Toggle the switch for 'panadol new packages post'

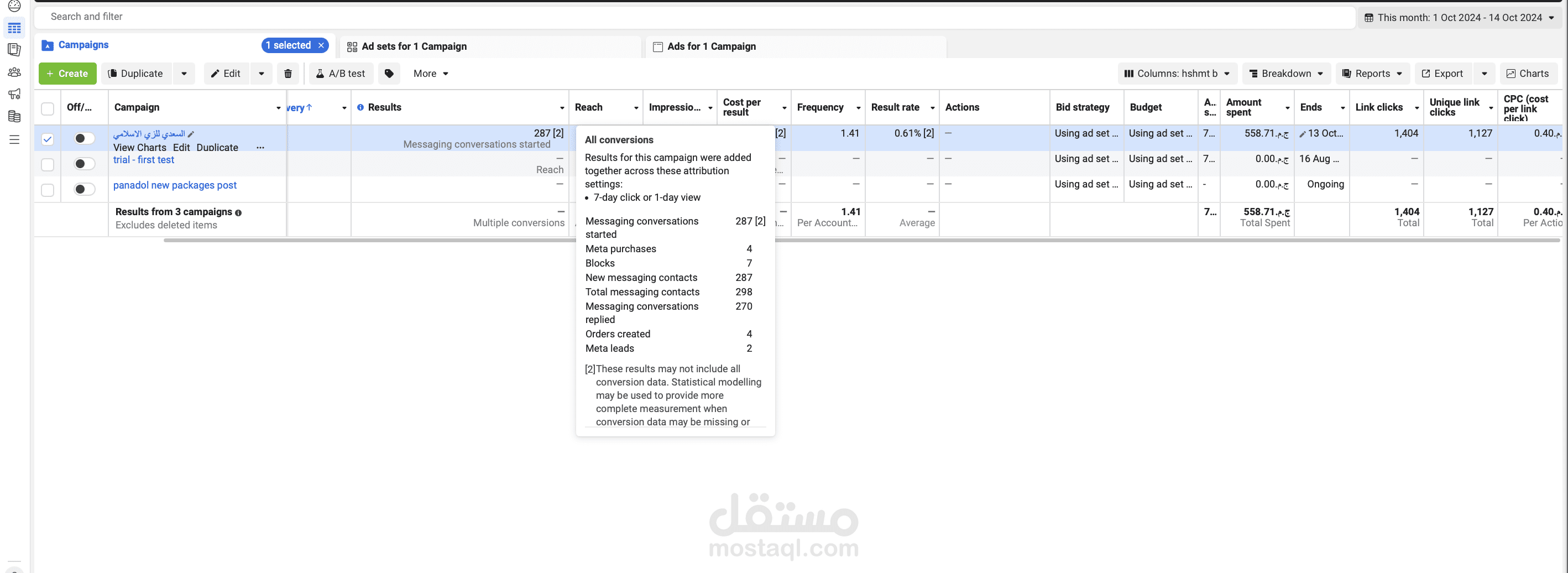pos(84,189)
